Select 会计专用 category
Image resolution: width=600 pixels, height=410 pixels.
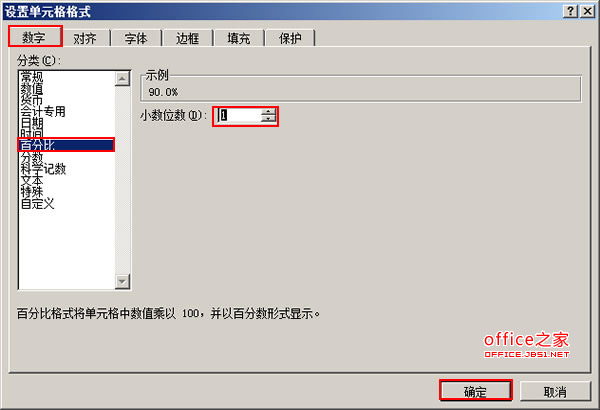[x=43, y=111]
